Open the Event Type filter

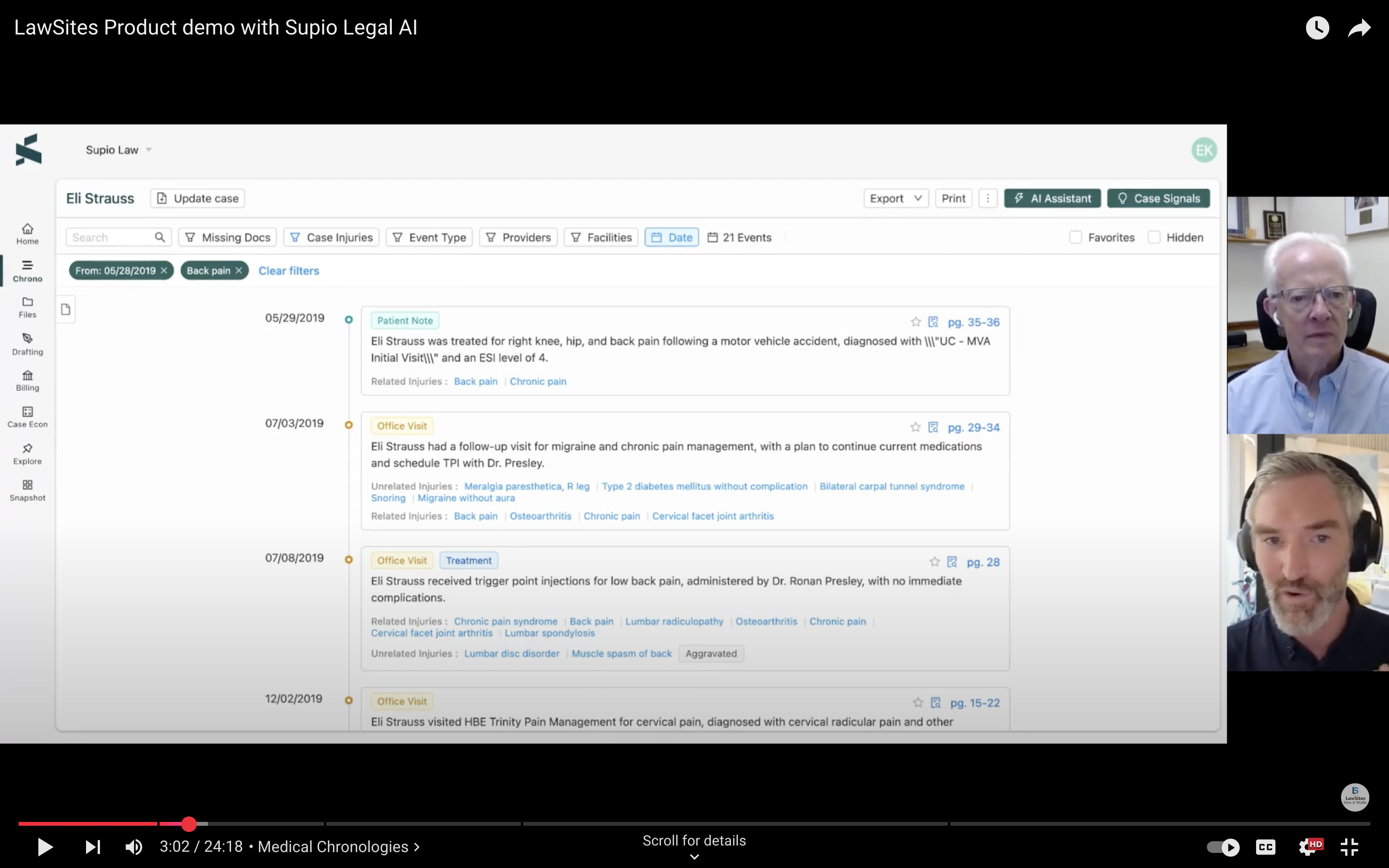[x=429, y=237]
